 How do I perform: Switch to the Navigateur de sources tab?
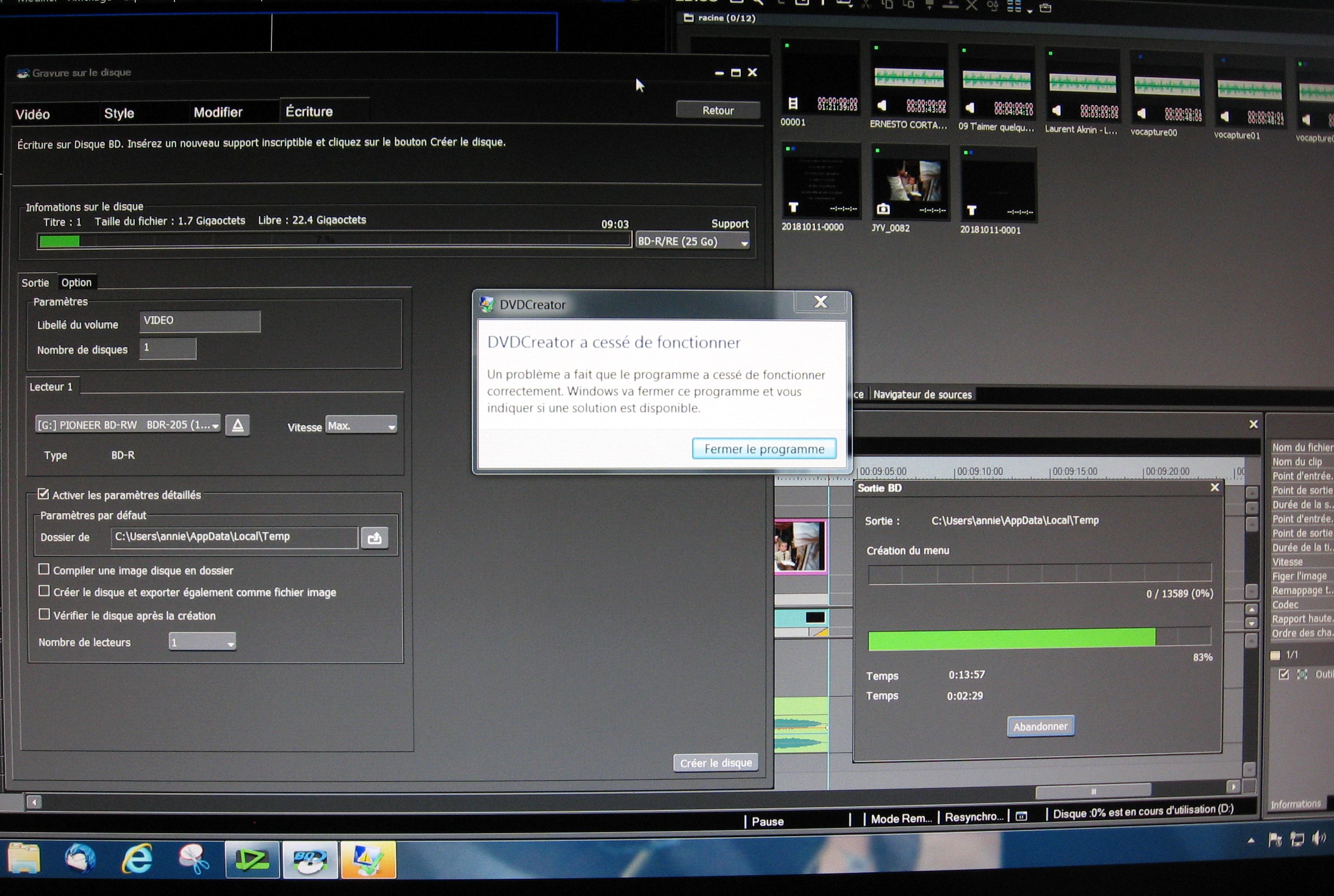pos(922,394)
